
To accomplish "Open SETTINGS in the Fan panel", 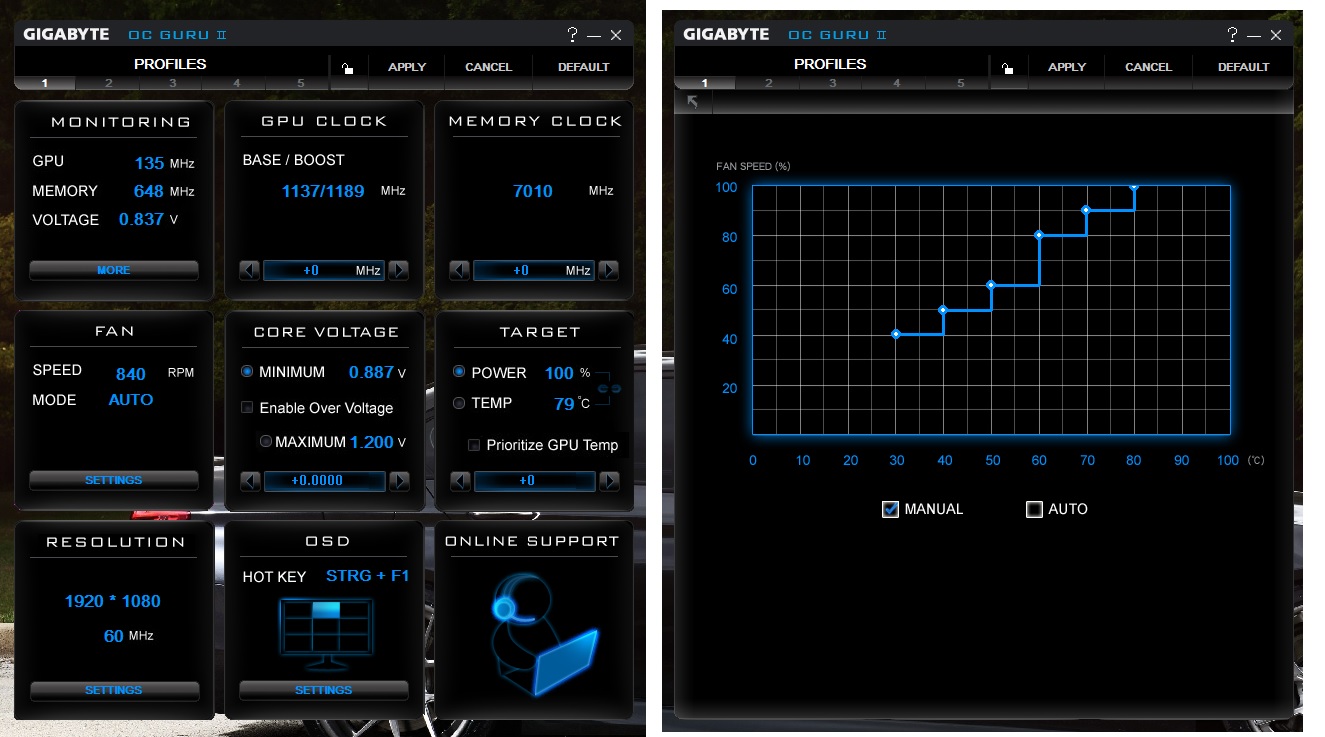I will point(114,480).
